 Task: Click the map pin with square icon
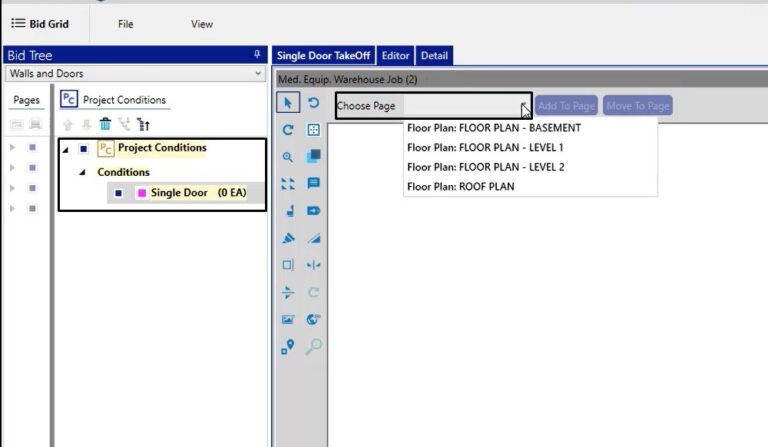tap(288, 346)
